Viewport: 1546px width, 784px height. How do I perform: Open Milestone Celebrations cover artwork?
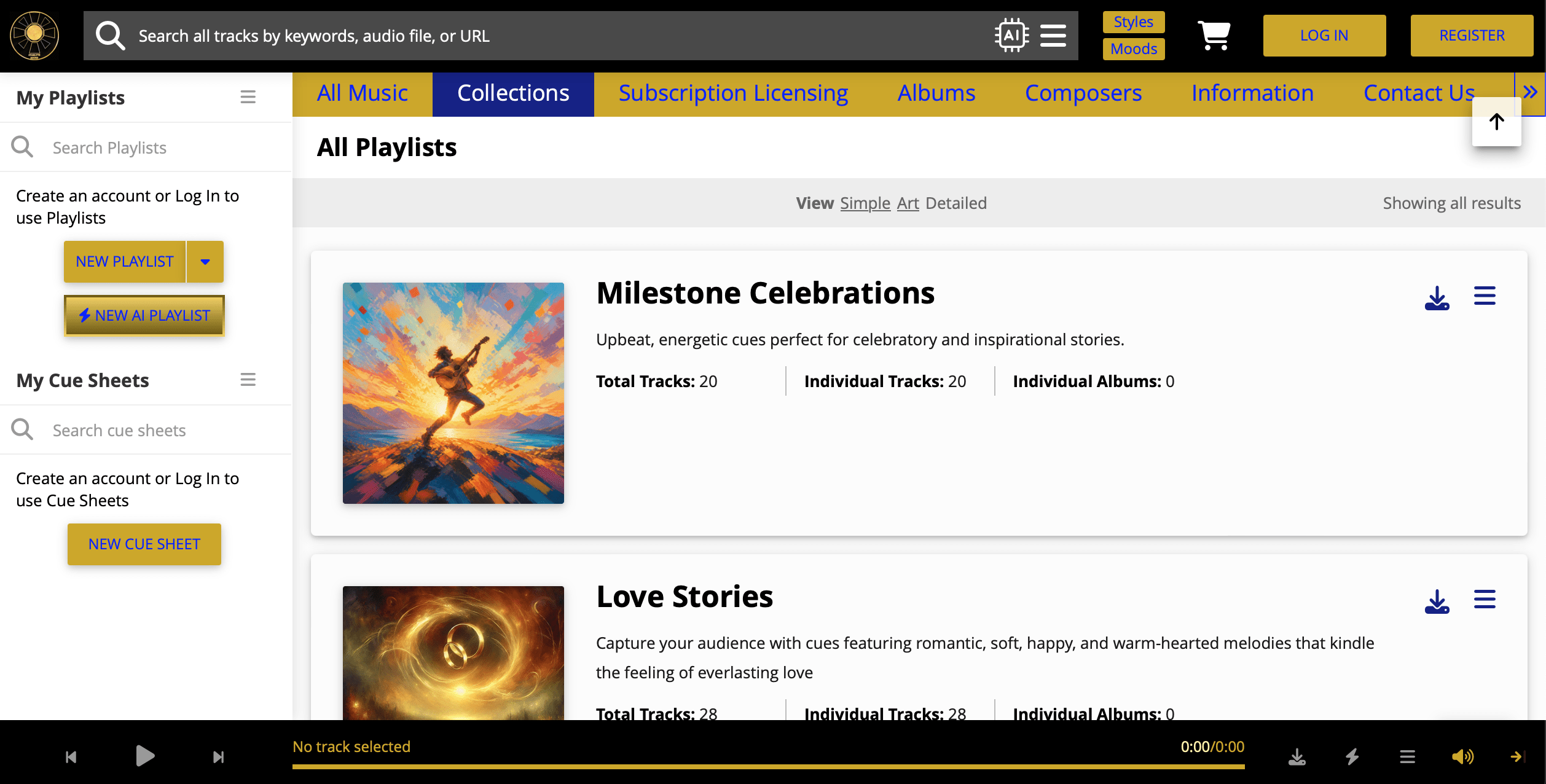tap(453, 393)
